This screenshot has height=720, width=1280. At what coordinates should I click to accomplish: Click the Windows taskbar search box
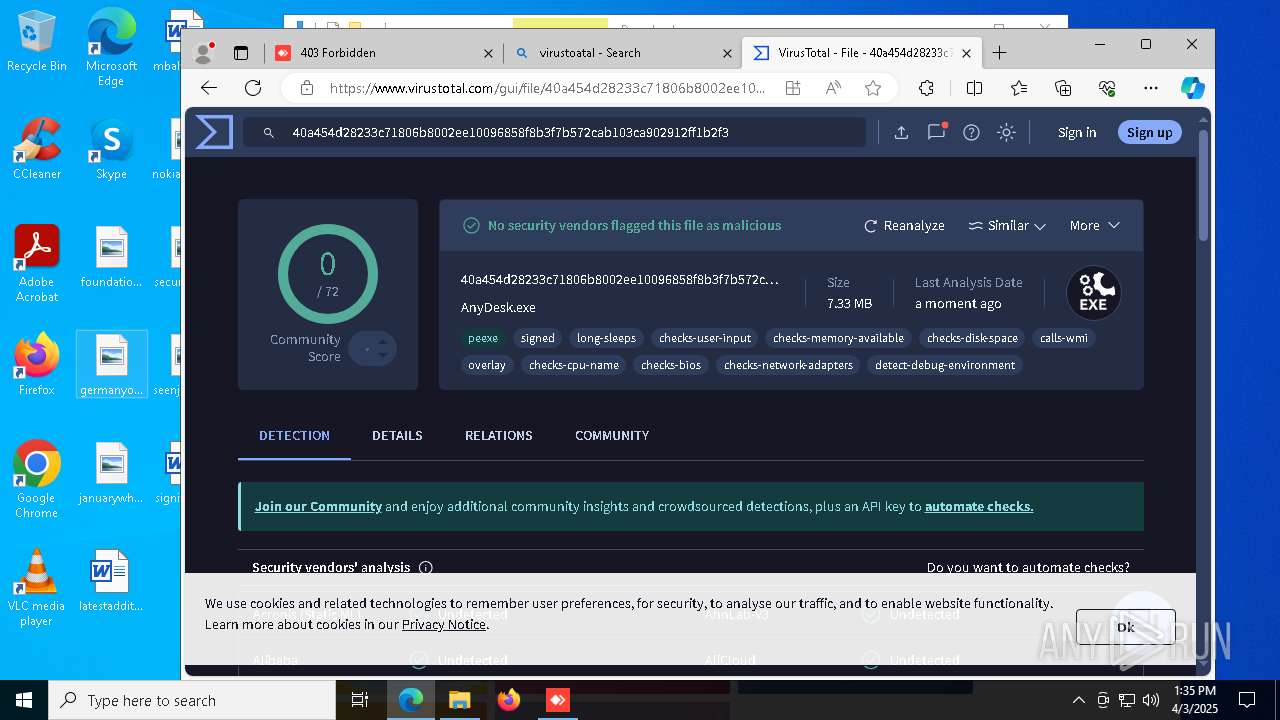tap(192, 700)
